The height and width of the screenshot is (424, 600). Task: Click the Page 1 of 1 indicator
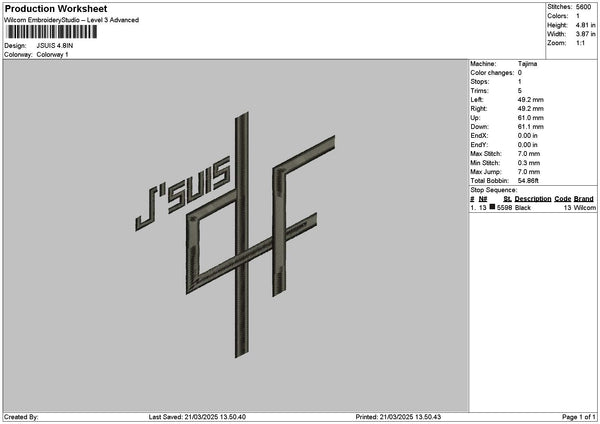point(579,417)
